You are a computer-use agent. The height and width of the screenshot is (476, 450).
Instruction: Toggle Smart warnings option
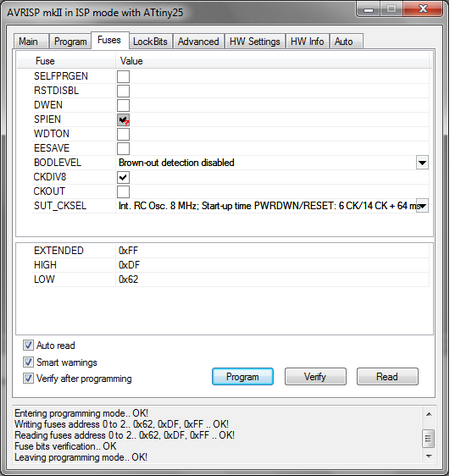pos(28,362)
